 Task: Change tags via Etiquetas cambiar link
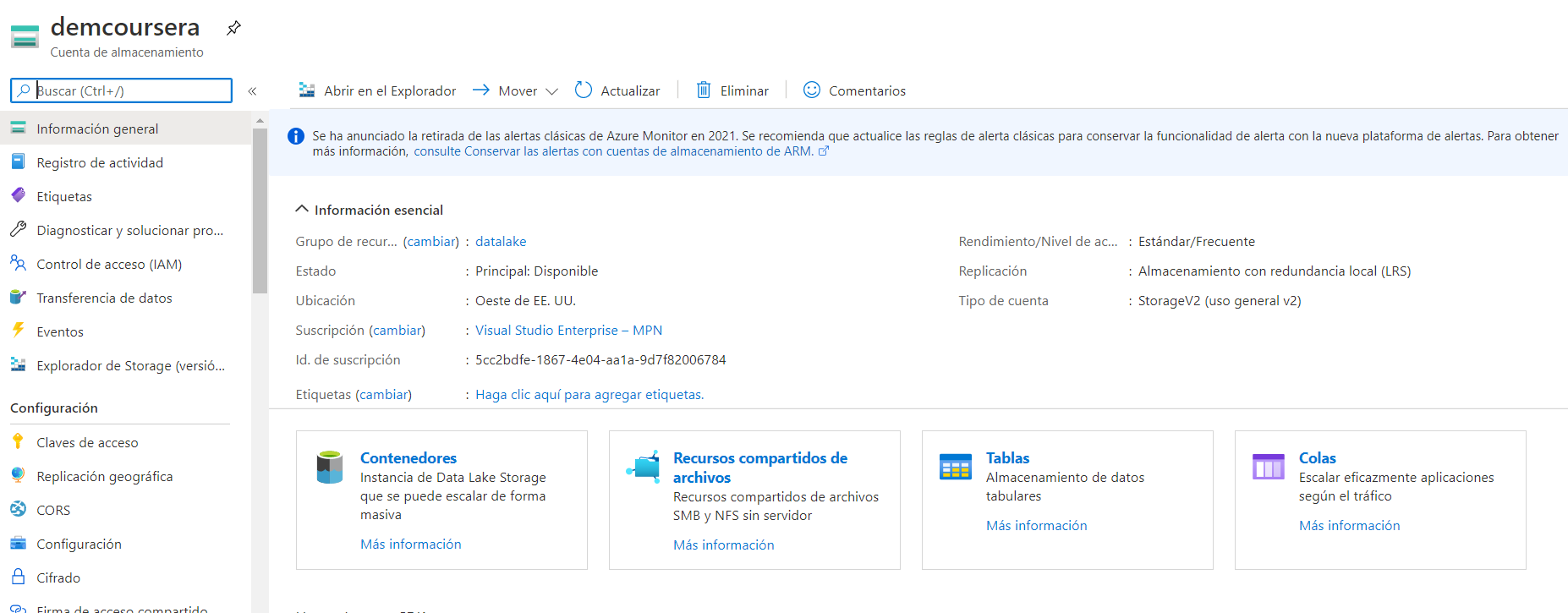pyautogui.click(x=384, y=395)
